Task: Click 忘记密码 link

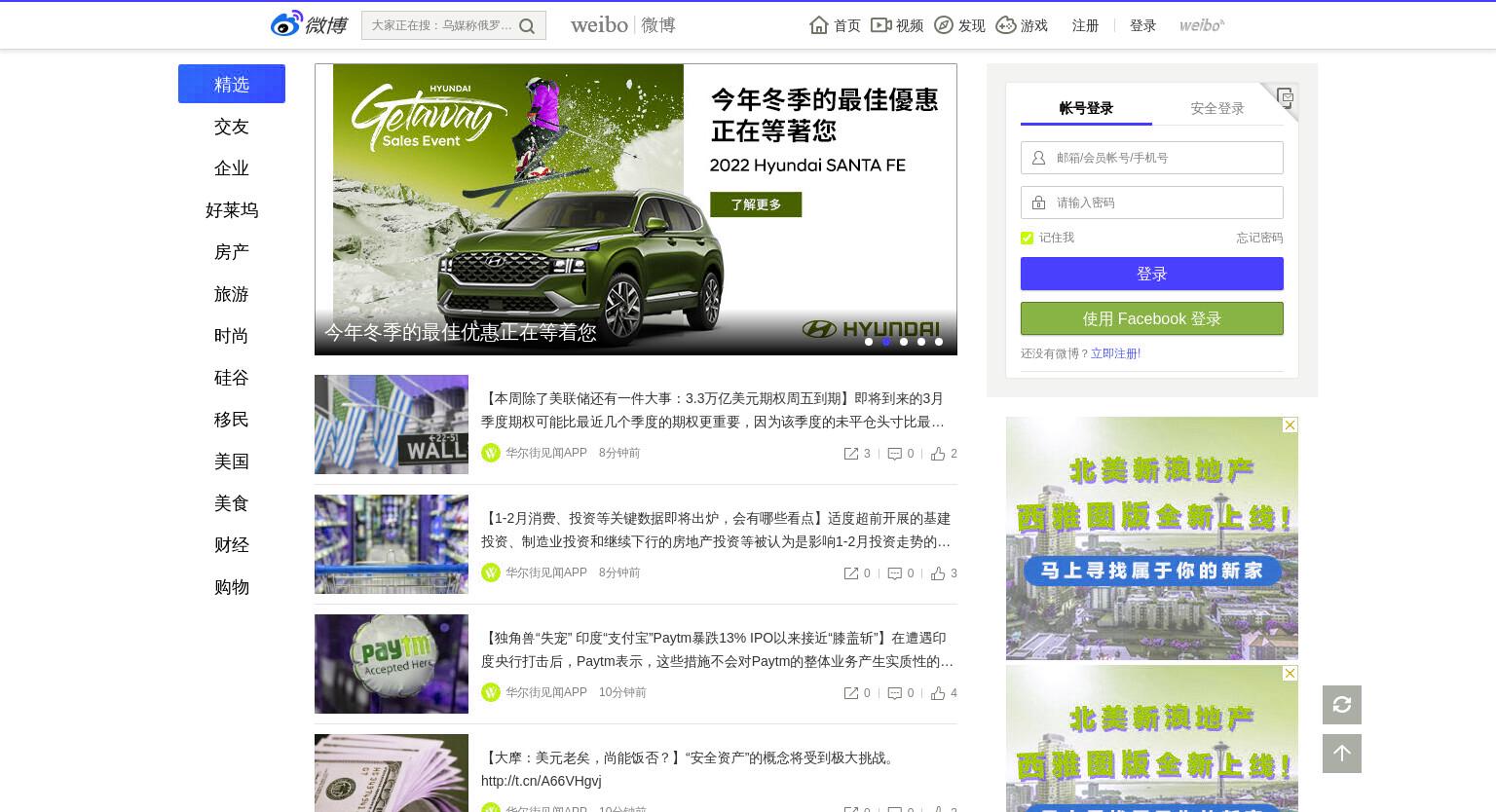Action: 1259,238
